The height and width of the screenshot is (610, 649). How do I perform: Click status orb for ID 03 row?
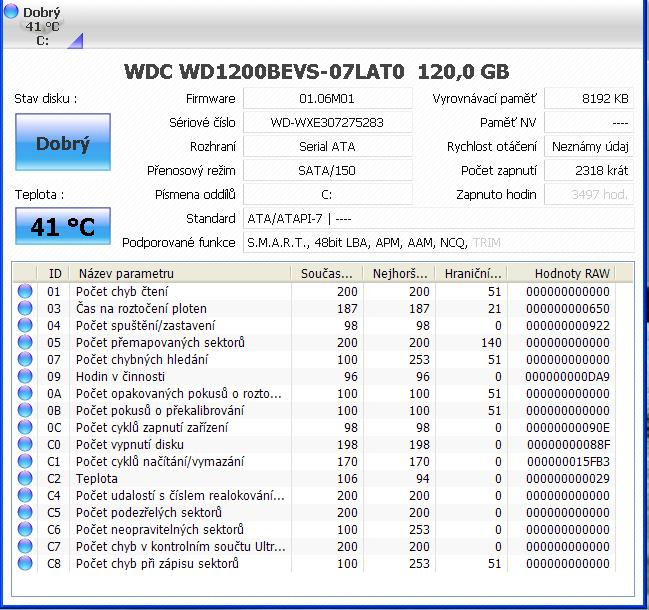pyautogui.click(x=25, y=308)
